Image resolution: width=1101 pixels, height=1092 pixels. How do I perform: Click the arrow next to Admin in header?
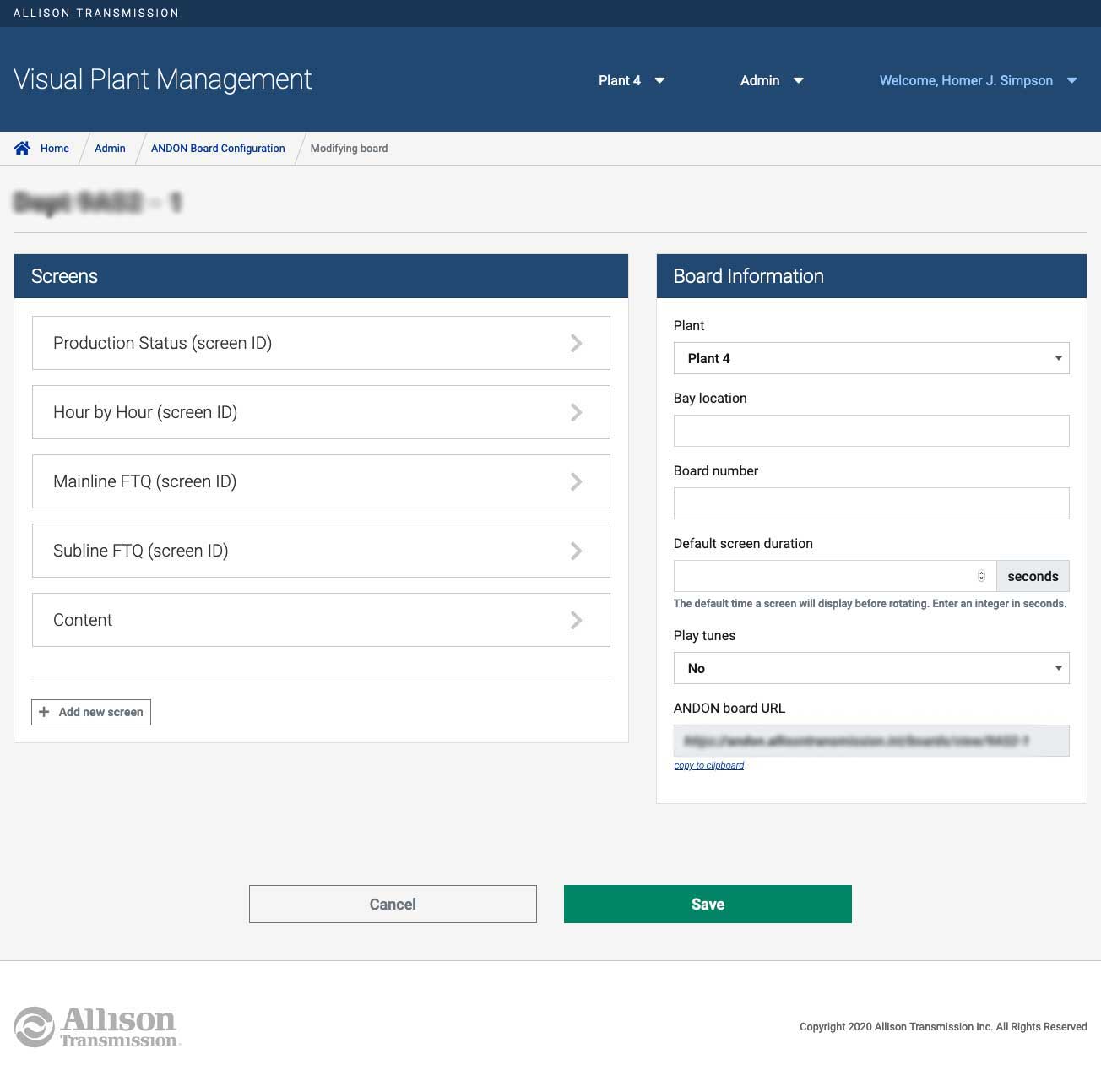798,81
